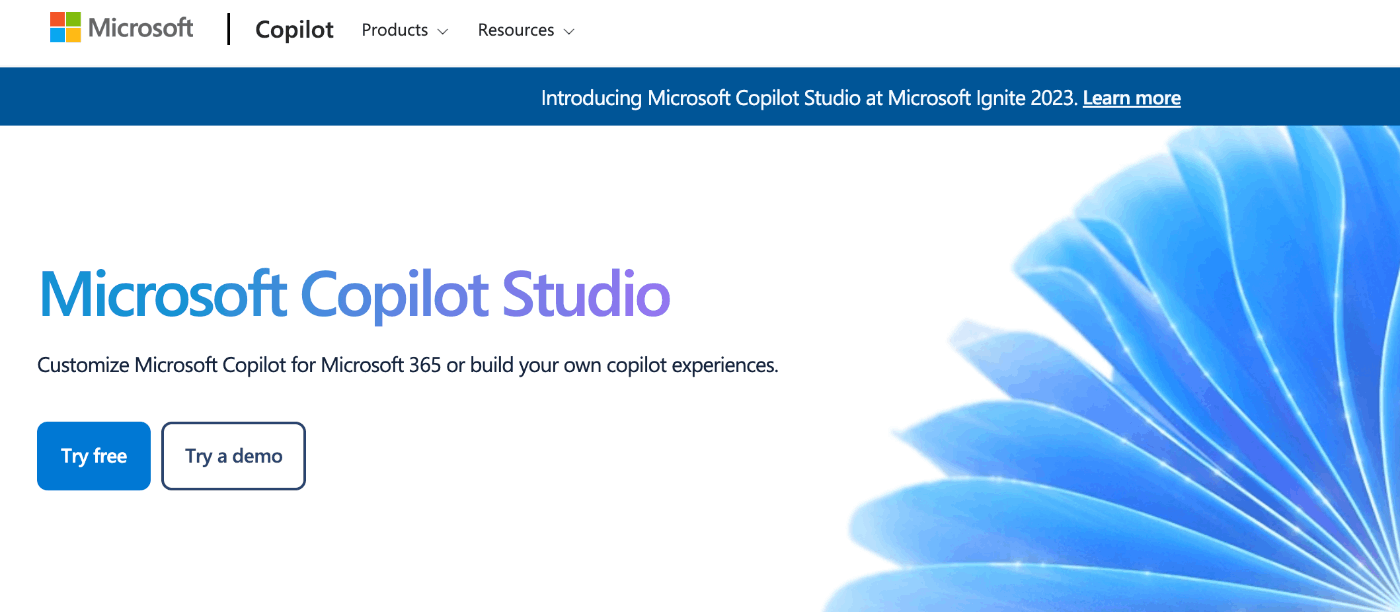The width and height of the screenshot is (1400, 612).
Task: Click the Try free button
Action: pyautogui.click(x=94, y=456)
